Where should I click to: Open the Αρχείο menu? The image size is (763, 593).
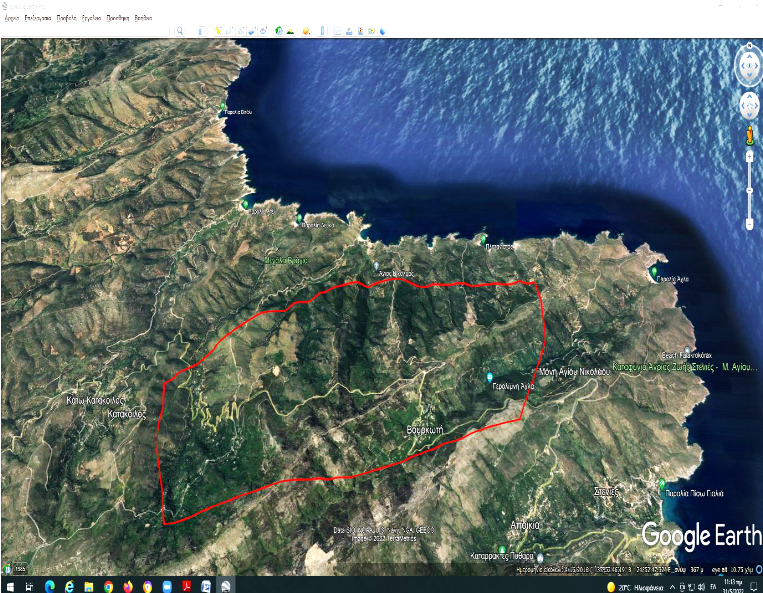pyautogui.click(x=12, y=18)
